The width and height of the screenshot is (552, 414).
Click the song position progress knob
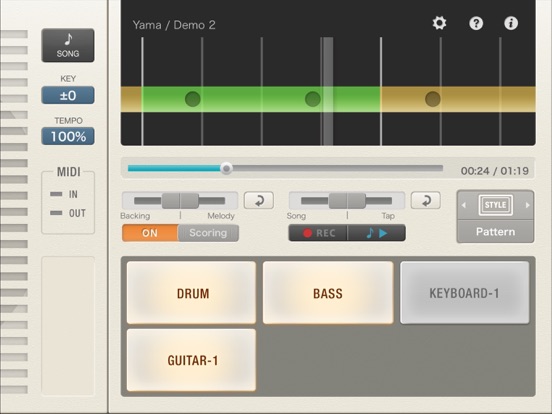click(x=226, y=169)
